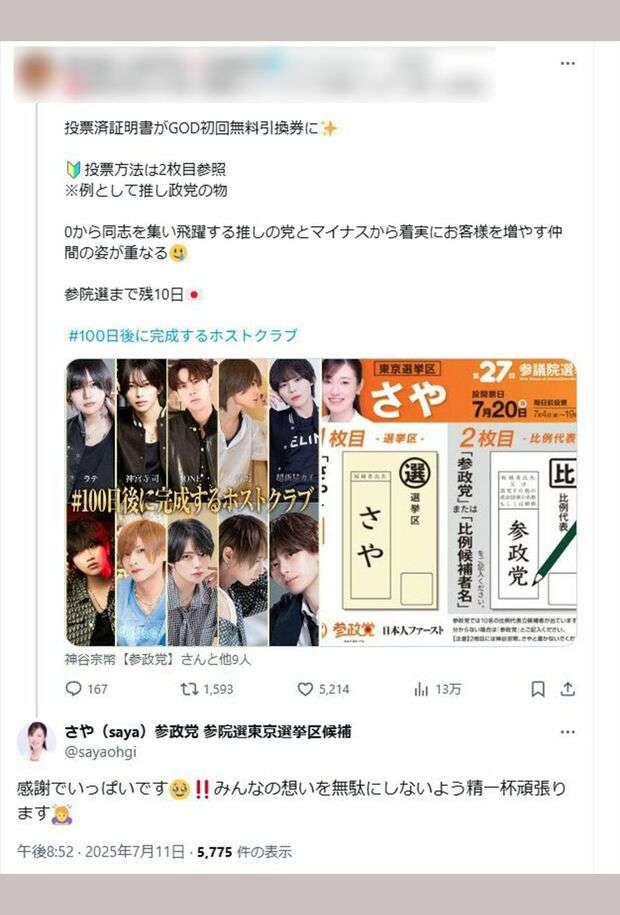The image size is (620, 915).
Task: Share the tweet via upload icon
Action: coord(567,689)
